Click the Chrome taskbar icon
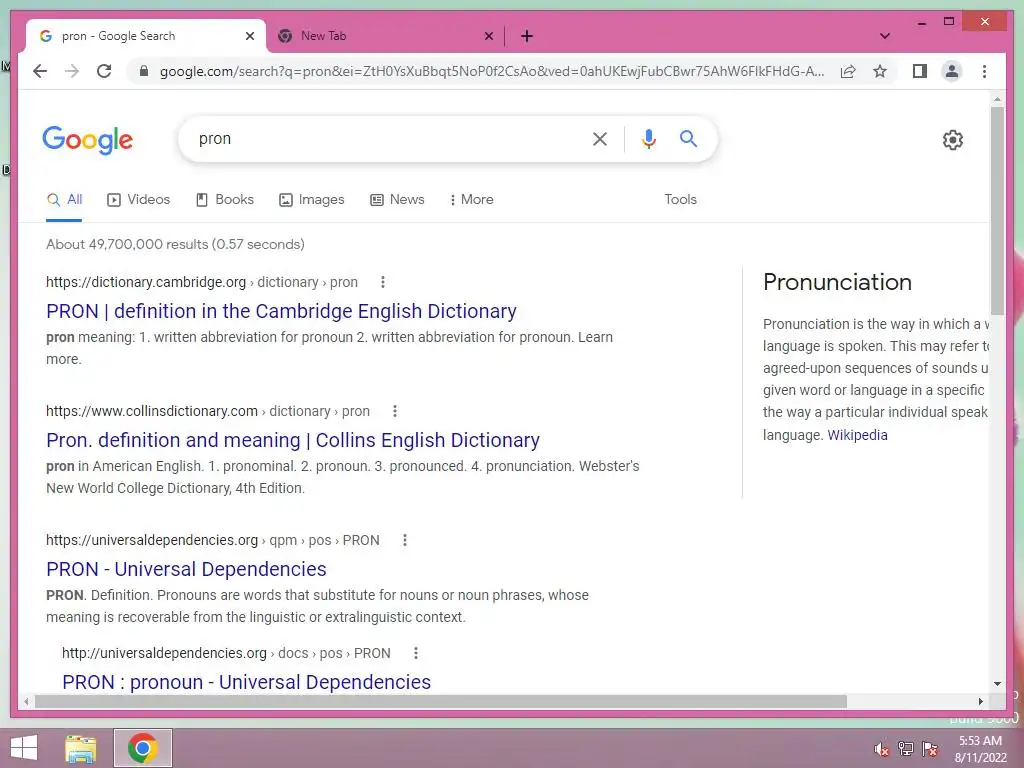1024x768 pixels. pos(142,748)
